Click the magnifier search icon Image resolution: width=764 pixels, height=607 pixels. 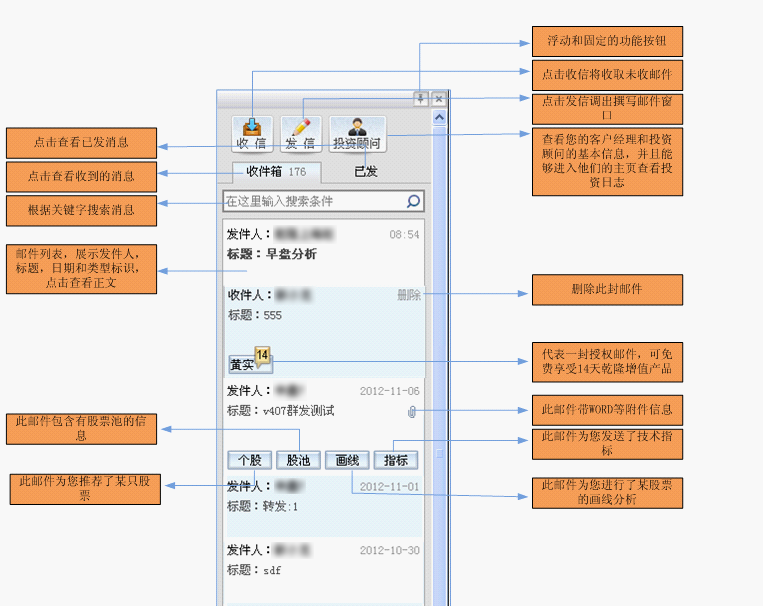tap(414, 201)
